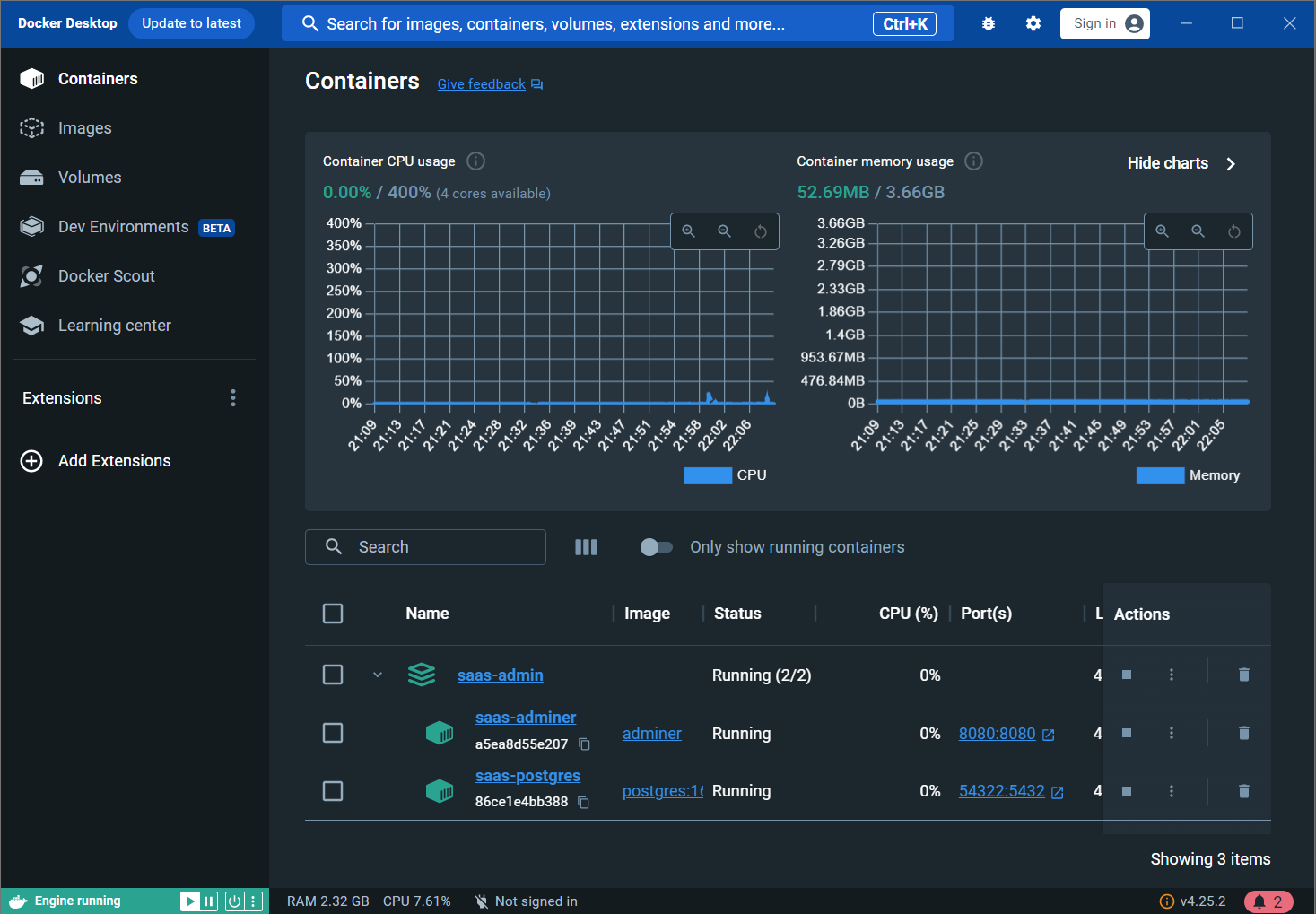
Task: Open Docker Desktop settings gear
Action: click(x=1033, y=24)
